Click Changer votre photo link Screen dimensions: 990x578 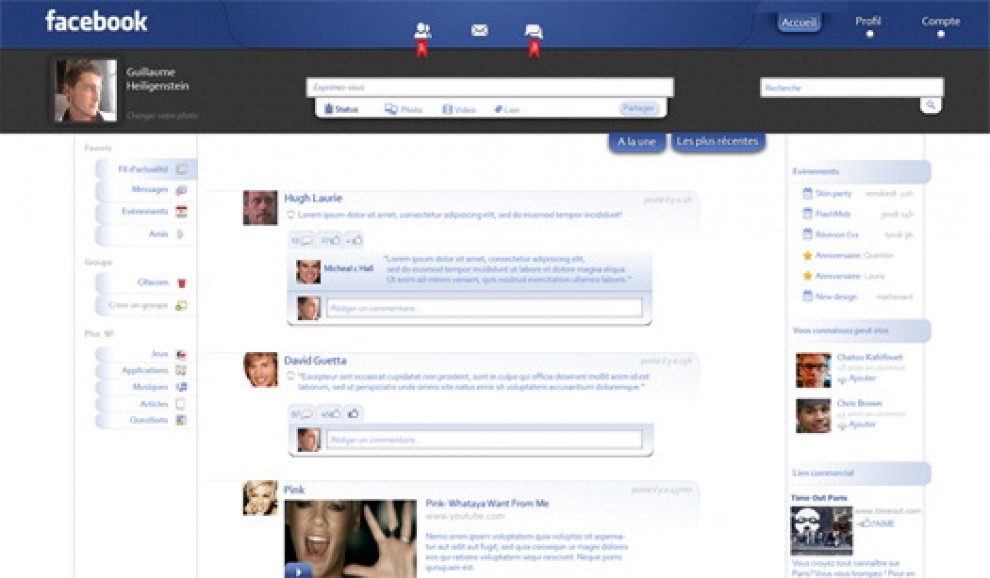[162, 116]
